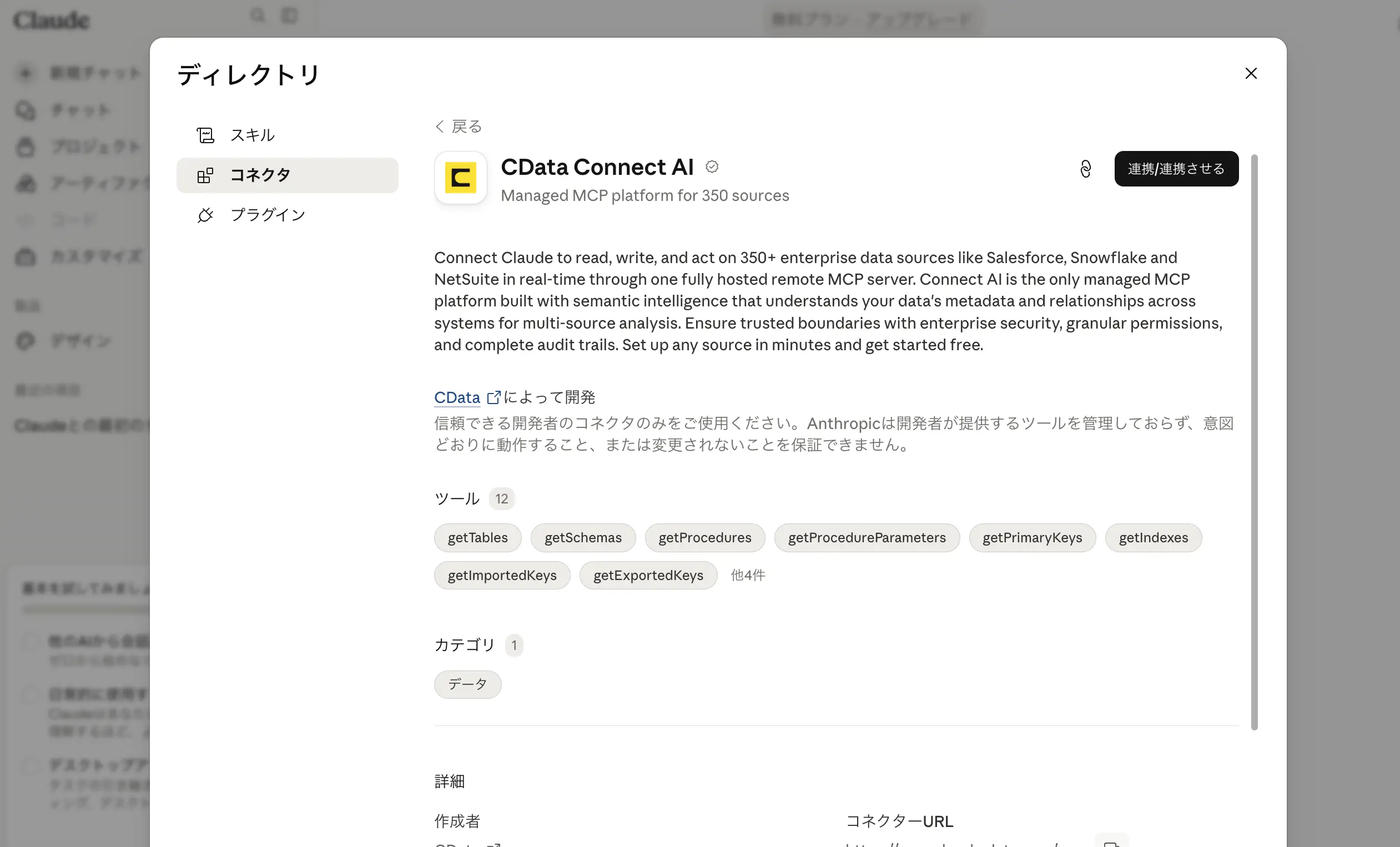This screenshot has height=847, width=1400.
Task: Click external link icon next to CData
Action: point(493,397)
